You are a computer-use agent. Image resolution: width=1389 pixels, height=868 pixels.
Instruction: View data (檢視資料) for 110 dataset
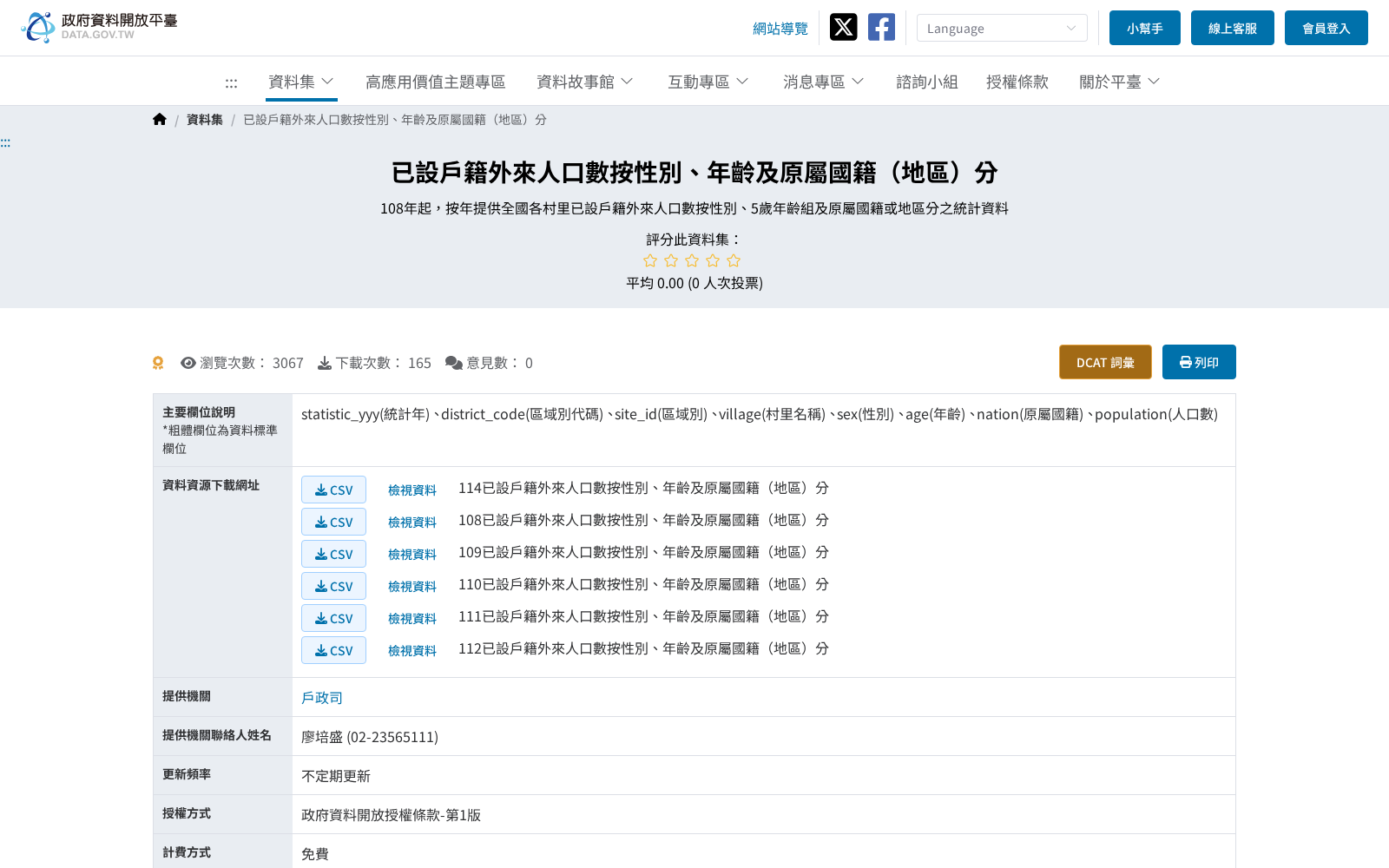click(412, 587)
